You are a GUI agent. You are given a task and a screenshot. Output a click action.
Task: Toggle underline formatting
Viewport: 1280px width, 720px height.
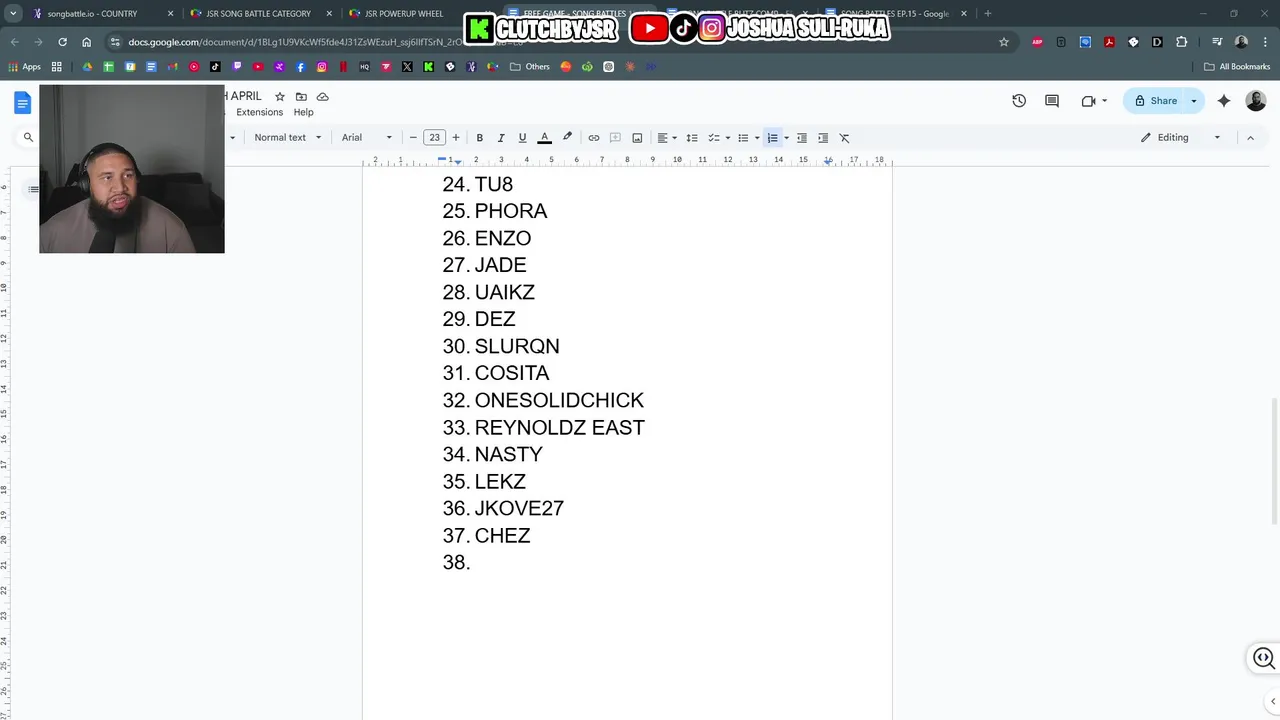522,138
